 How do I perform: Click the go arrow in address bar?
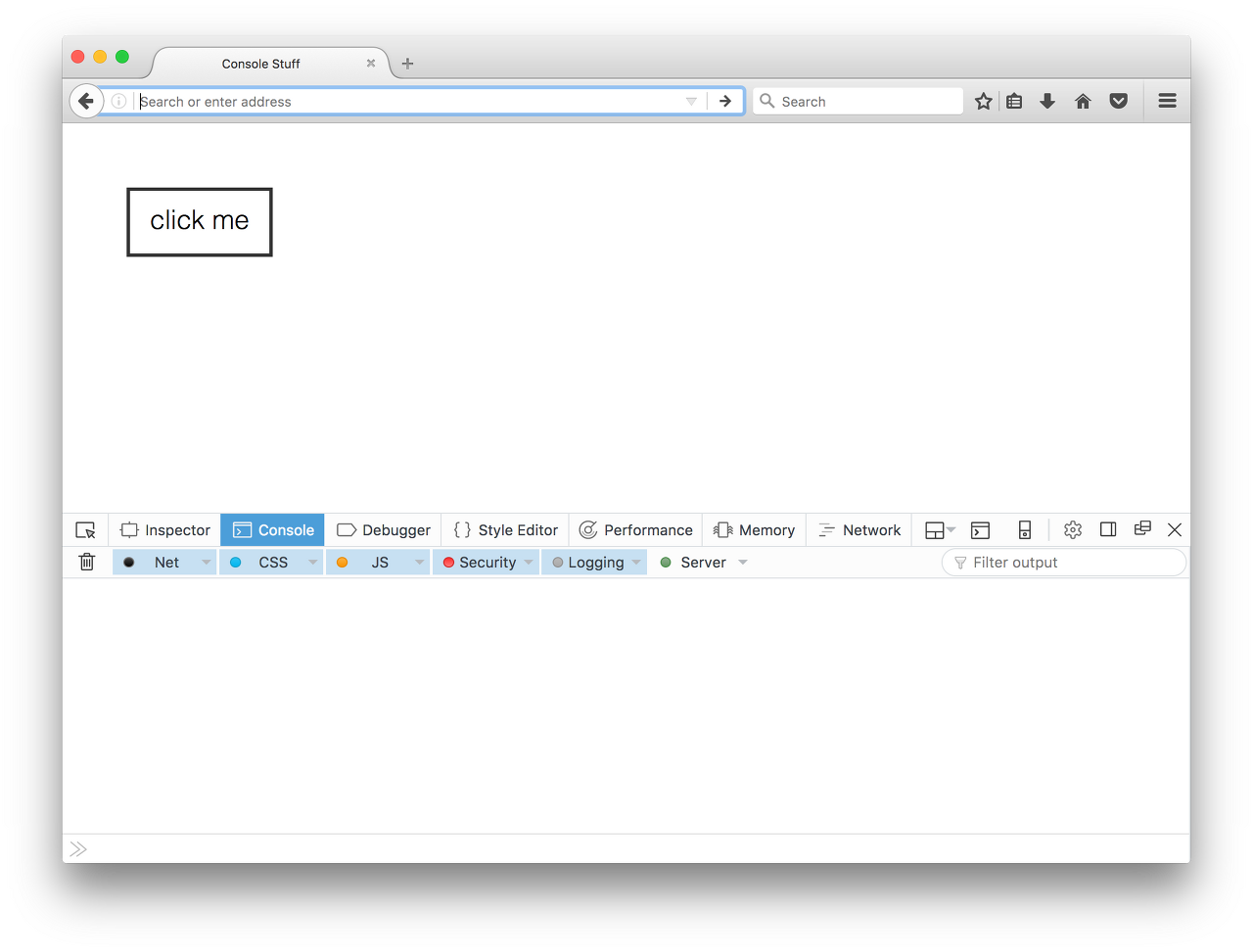(725, 101)
